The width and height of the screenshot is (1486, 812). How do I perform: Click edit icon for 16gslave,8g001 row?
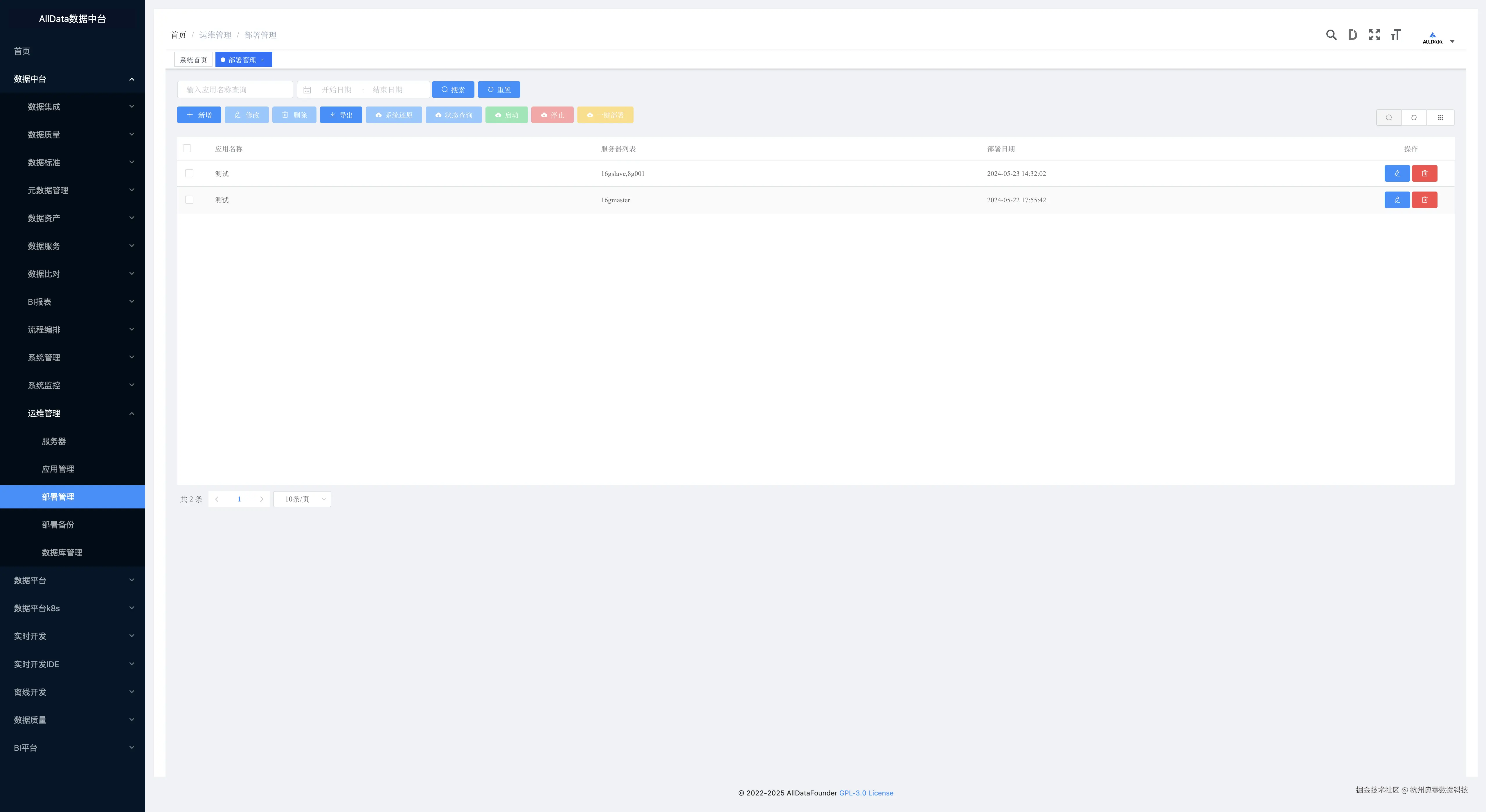pos(1397,174)
